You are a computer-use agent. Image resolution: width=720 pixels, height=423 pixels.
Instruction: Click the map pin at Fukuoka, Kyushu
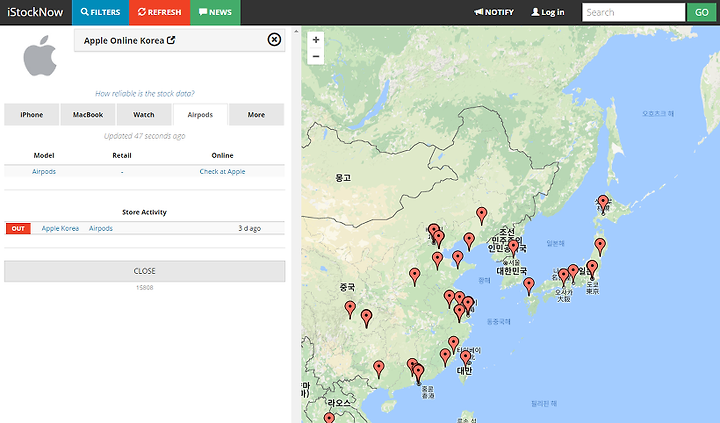click(529, 286)
